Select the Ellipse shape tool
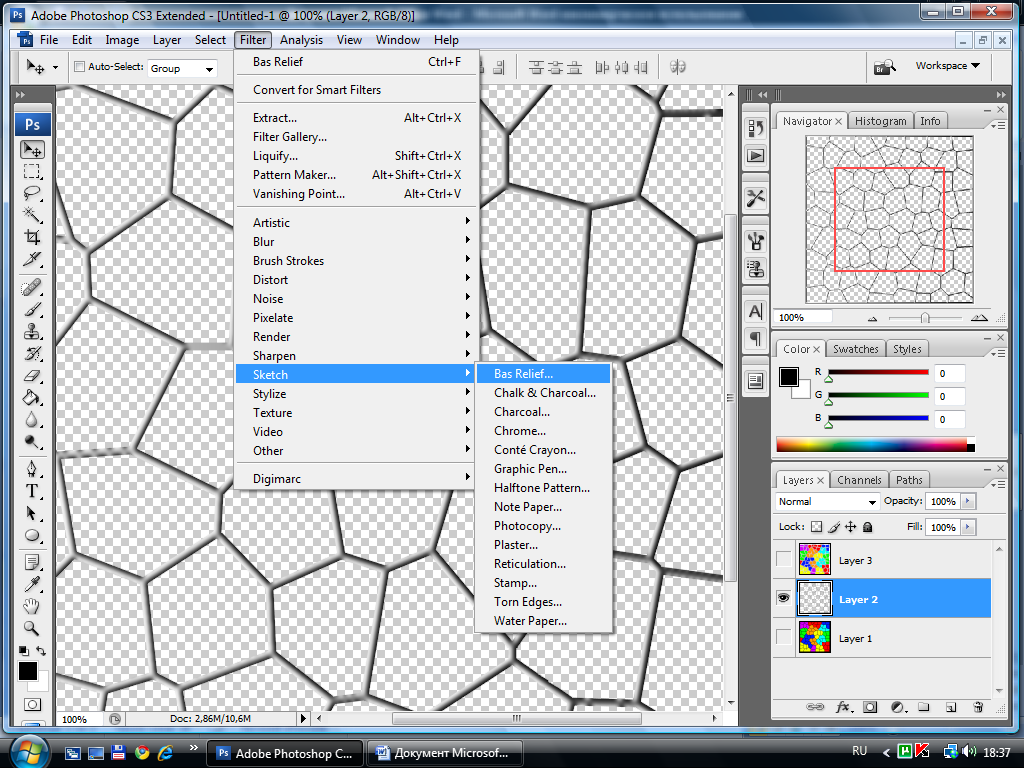 pyautogui.click(x=31, y=536)
